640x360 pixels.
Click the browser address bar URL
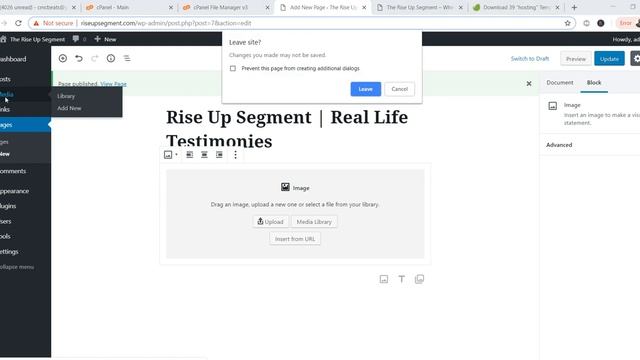(x=166, y=23)
